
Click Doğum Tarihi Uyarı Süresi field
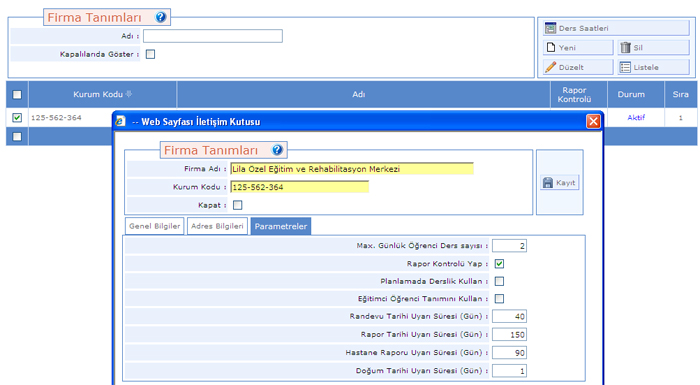coord(509,371)
